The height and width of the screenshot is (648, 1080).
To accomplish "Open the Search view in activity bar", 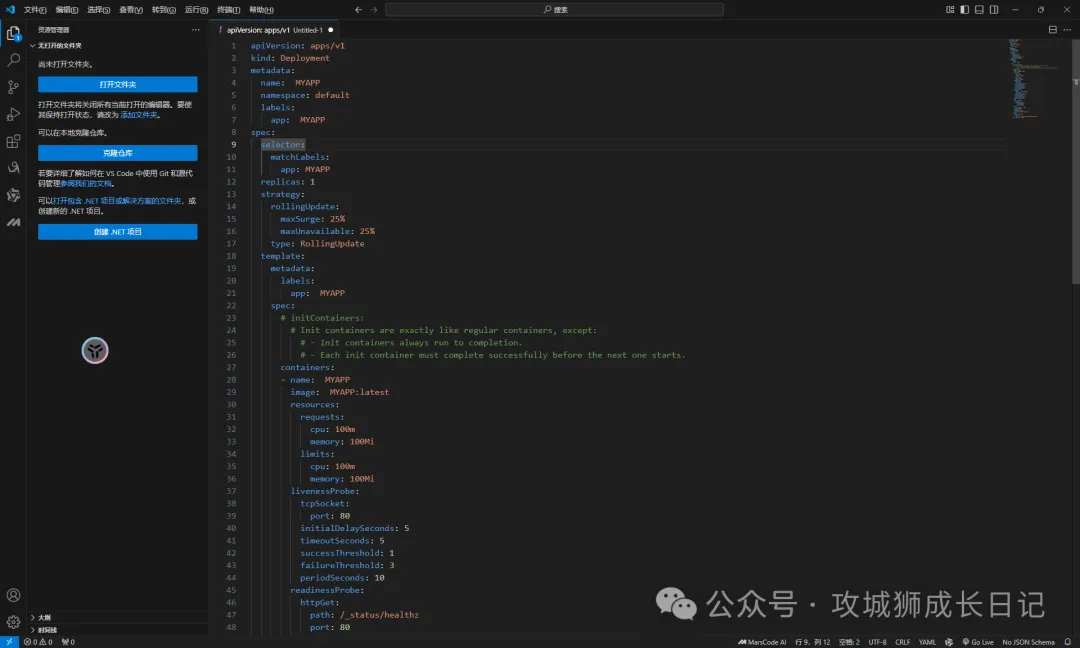I will pyautogui.click(x=13, y=60).
